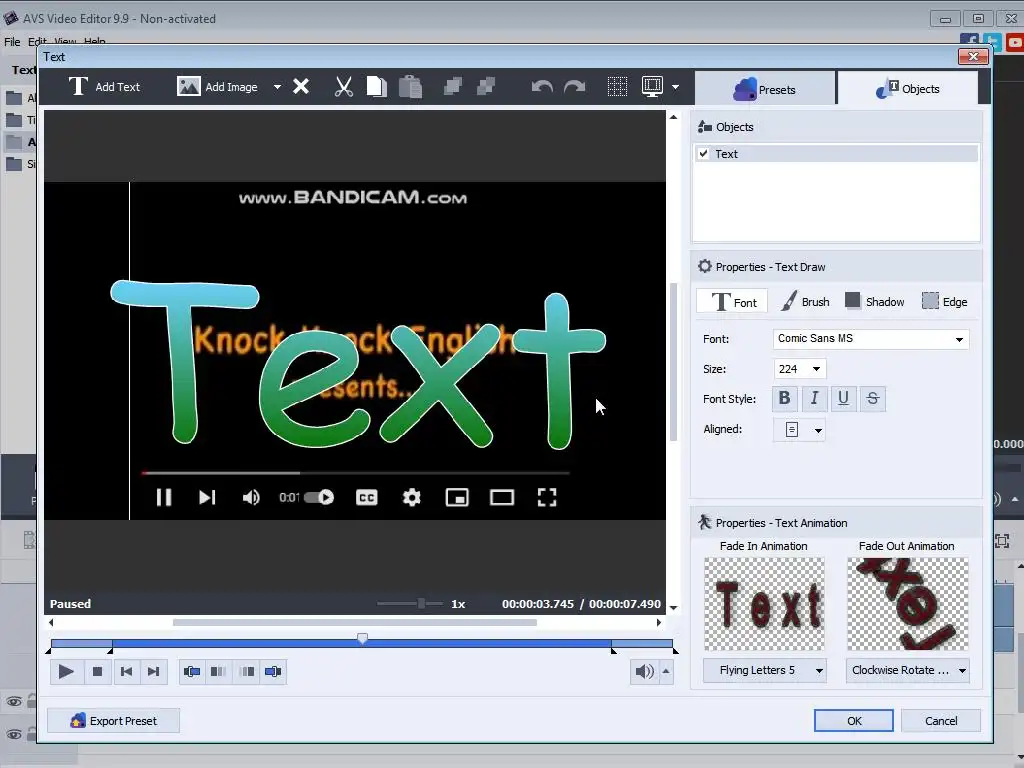
Task: Click the Send to Back icon
Action: point(486,87)
